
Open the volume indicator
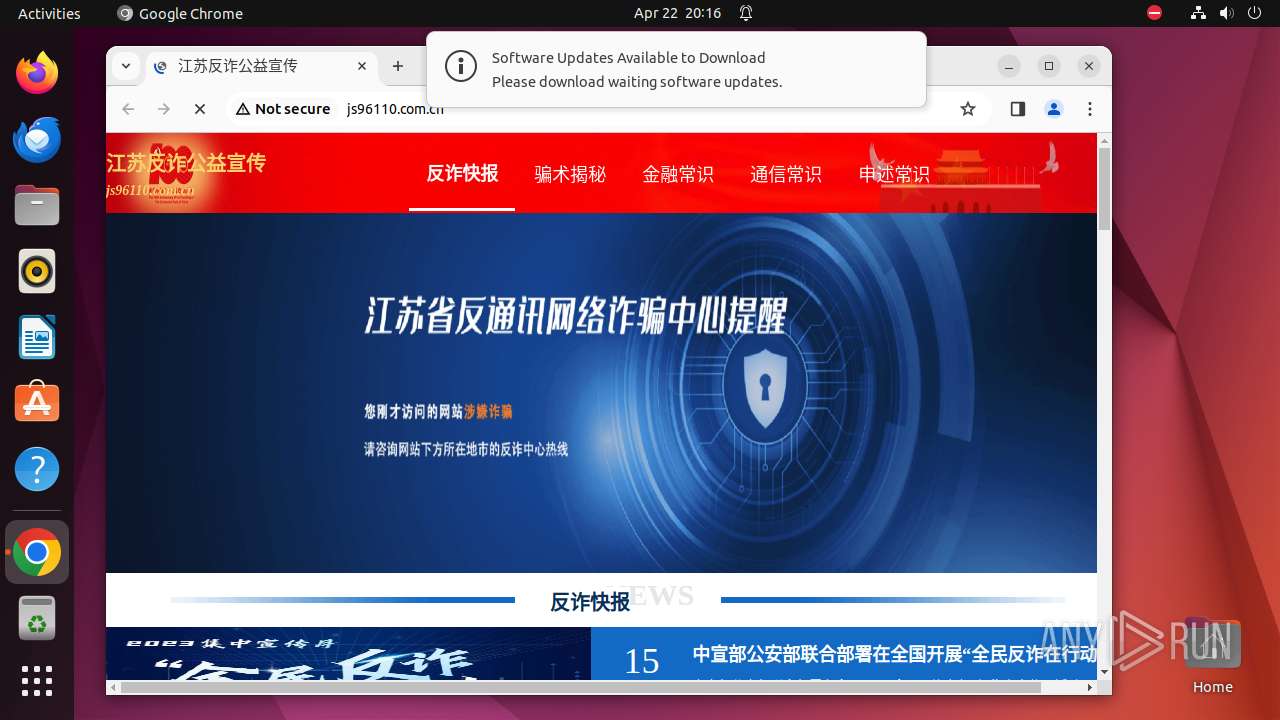[x=1226, y=13]
